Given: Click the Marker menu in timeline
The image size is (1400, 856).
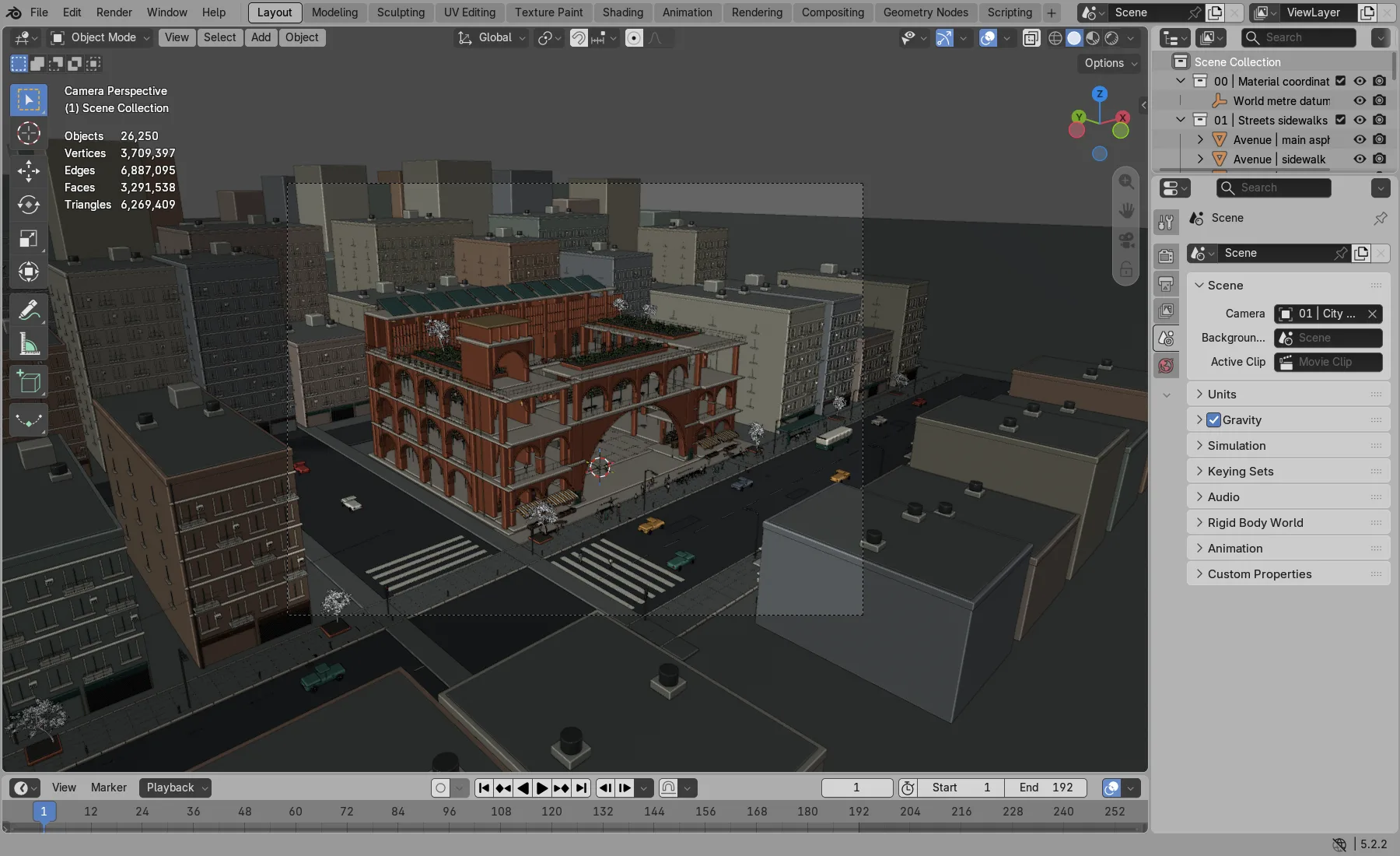Looking at the screenshot, I should (x=109, y=788).
